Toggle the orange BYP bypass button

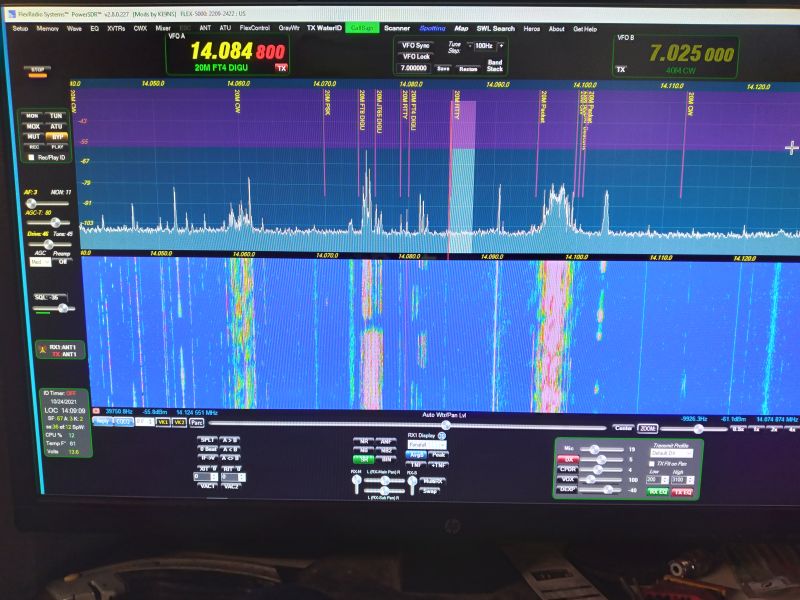[x=57, y=137]
